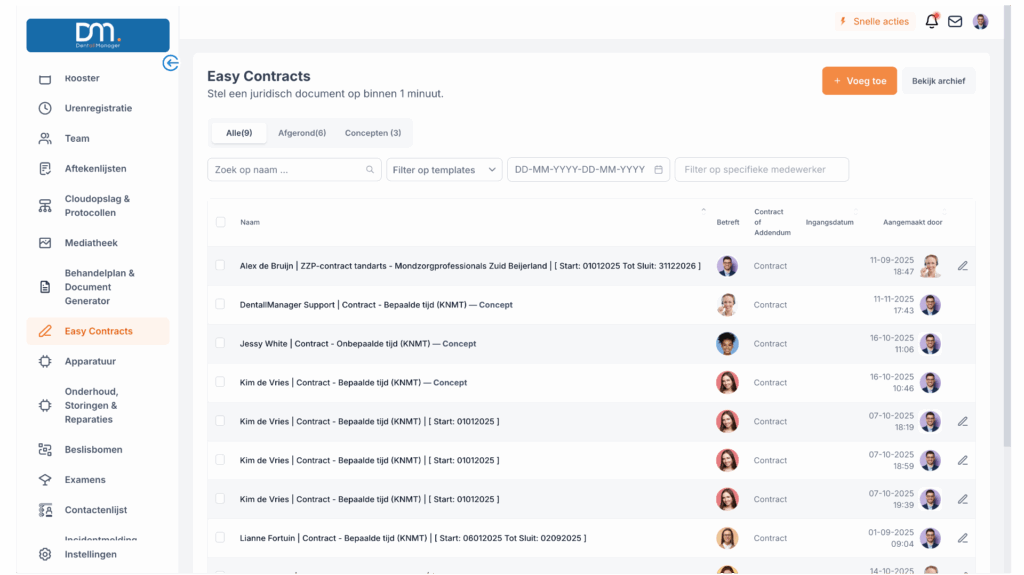Click Jessy White's avatar in Betreft column

tap(727, 344)
